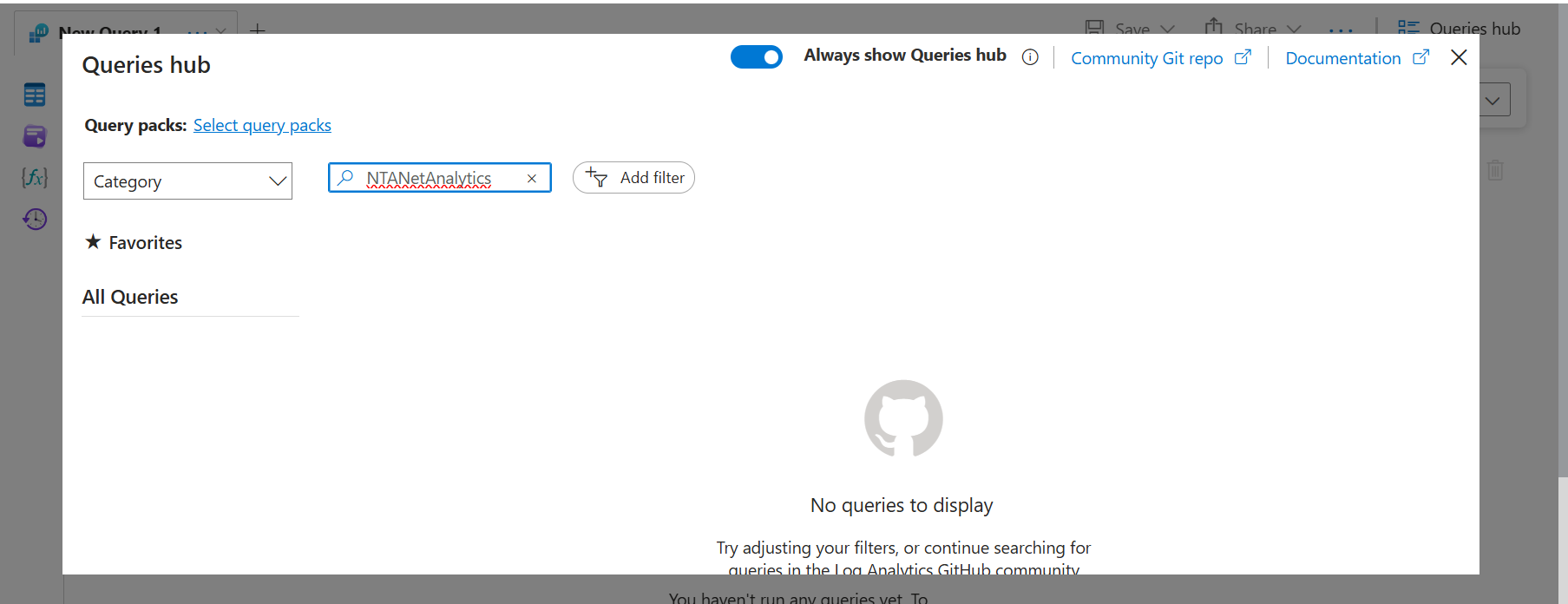
Task: Open the Tables icon in the sidebar
Action: coord(35,95)
